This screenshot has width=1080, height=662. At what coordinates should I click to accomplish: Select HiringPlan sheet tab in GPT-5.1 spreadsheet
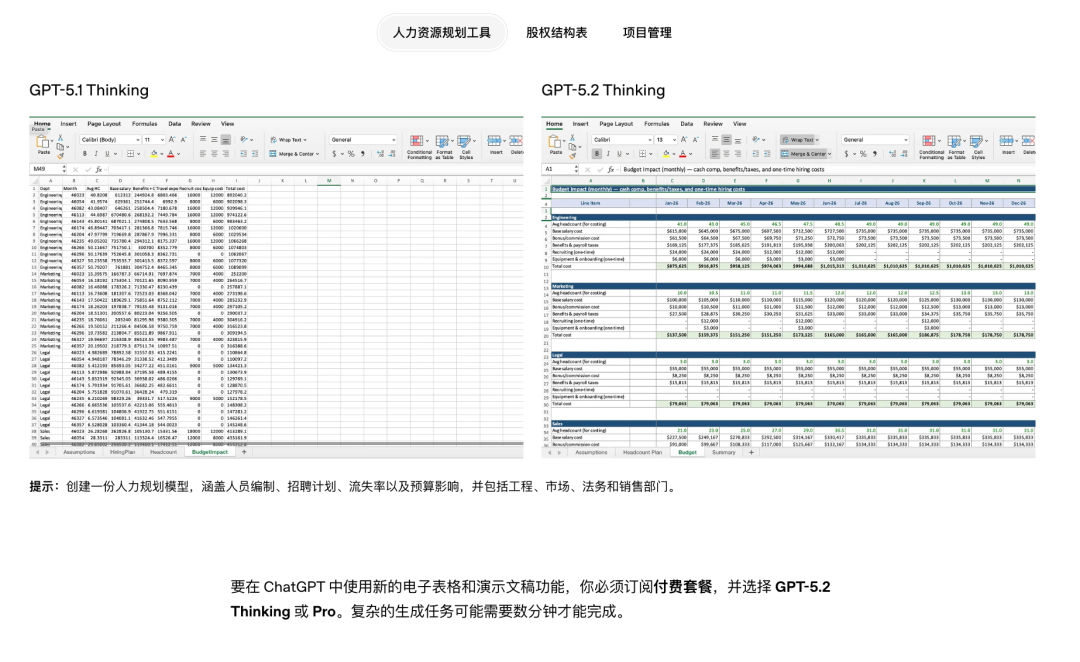123,452
